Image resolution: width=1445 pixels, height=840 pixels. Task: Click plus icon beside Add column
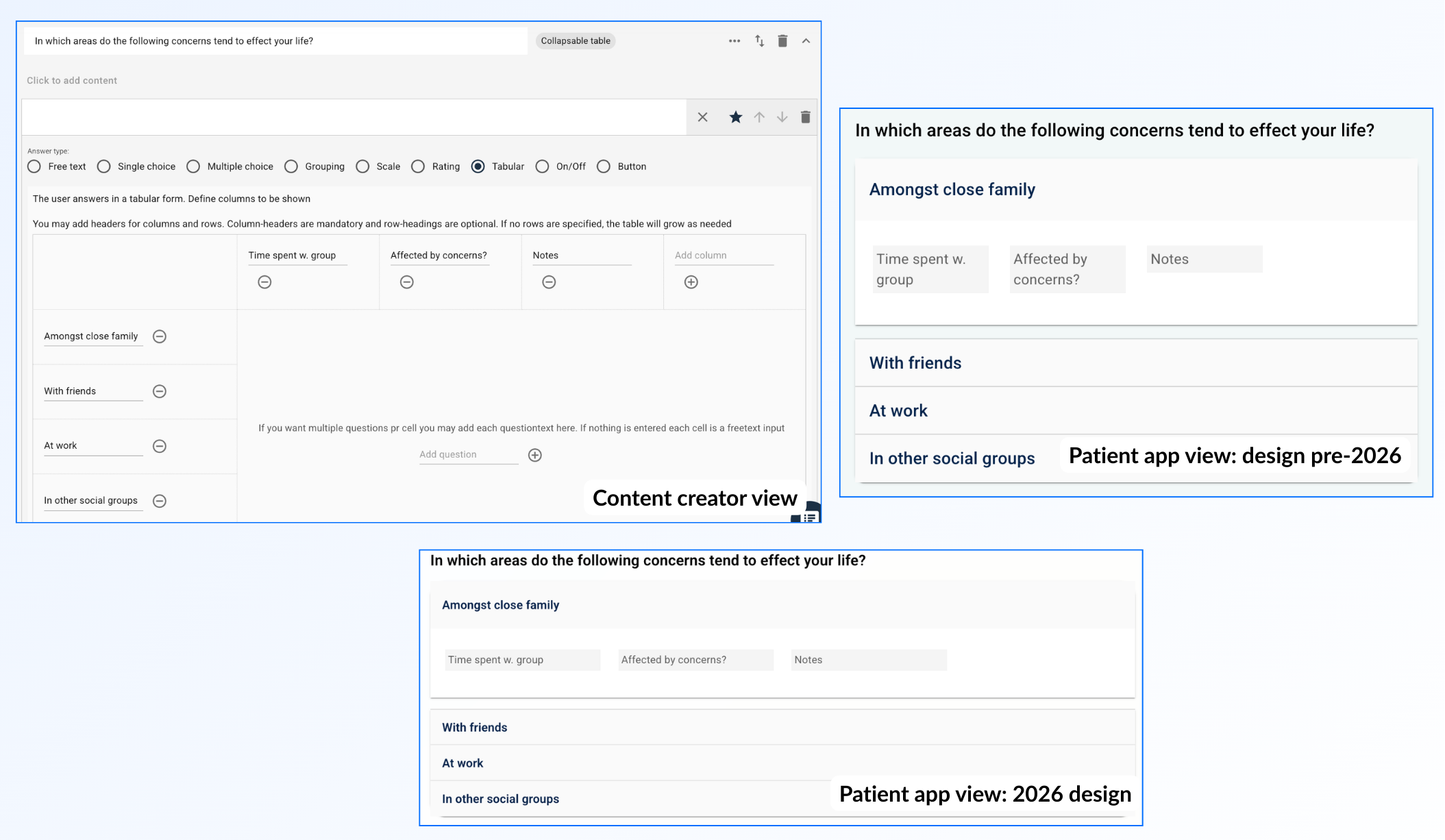point(691,282)
